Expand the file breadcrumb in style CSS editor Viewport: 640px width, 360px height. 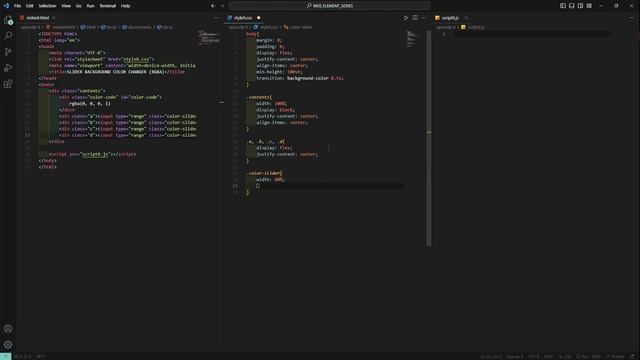point(266,27)
